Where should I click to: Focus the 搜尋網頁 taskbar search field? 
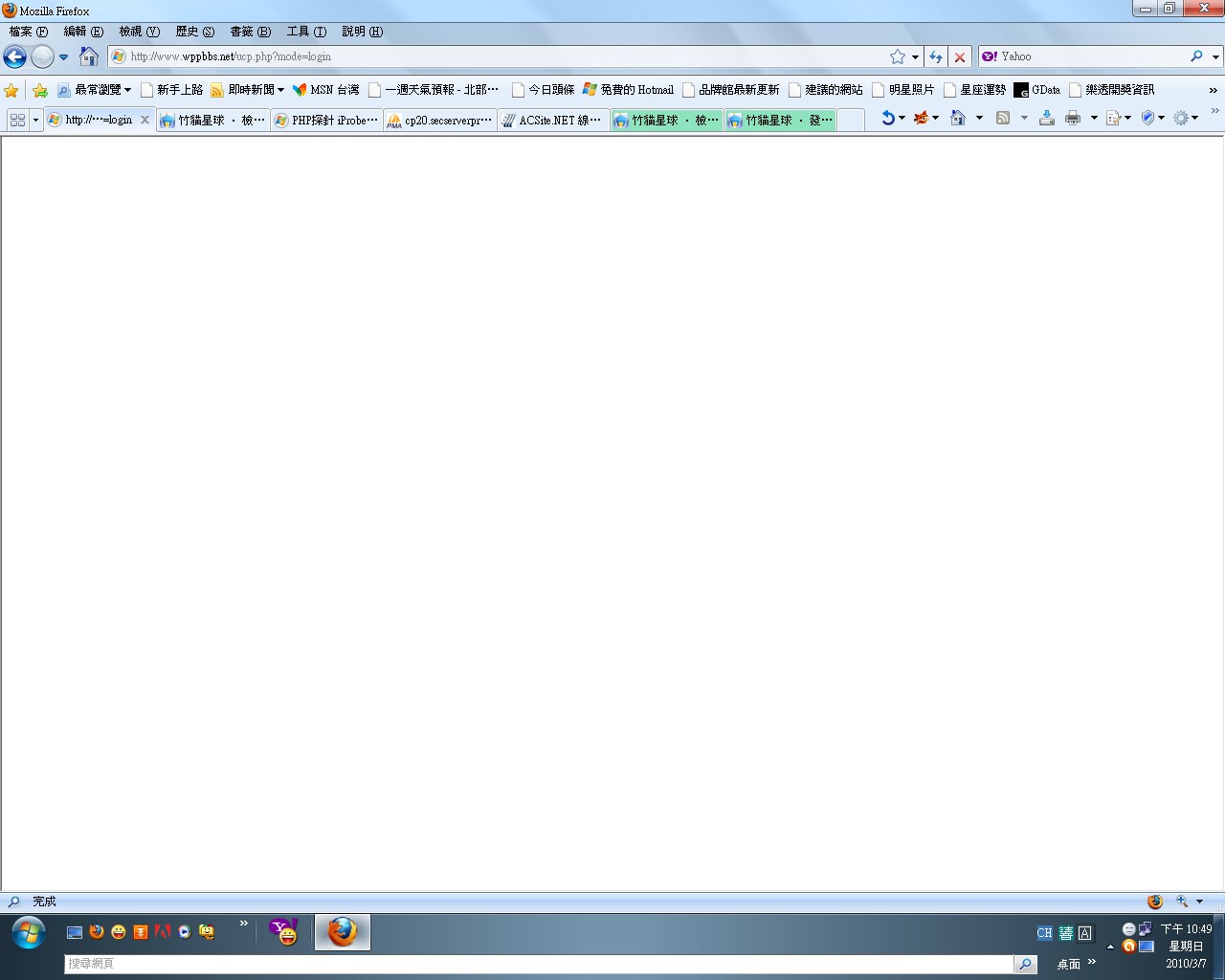point(539,964)
